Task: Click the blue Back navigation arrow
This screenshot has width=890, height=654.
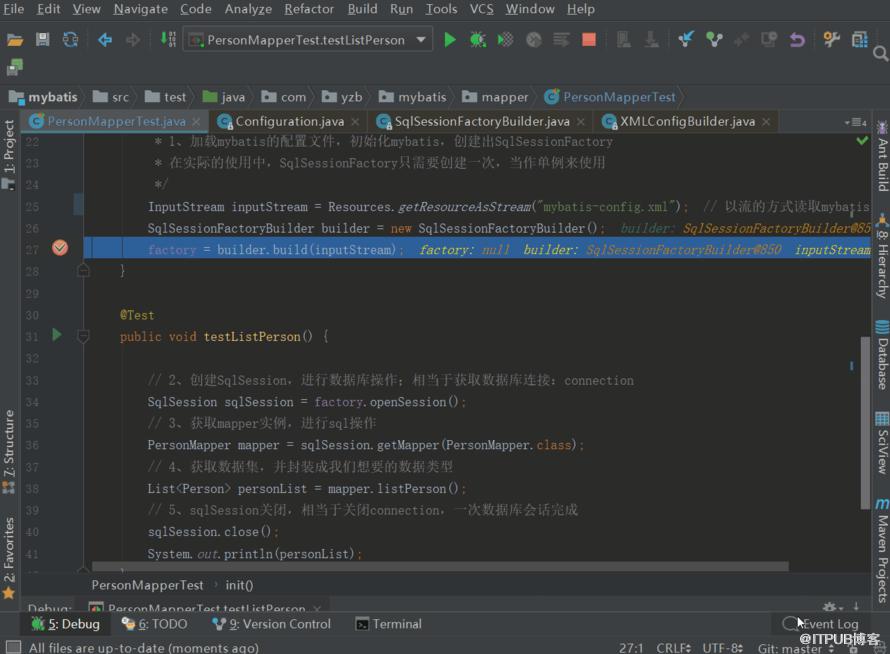Action: pos(104,40)
